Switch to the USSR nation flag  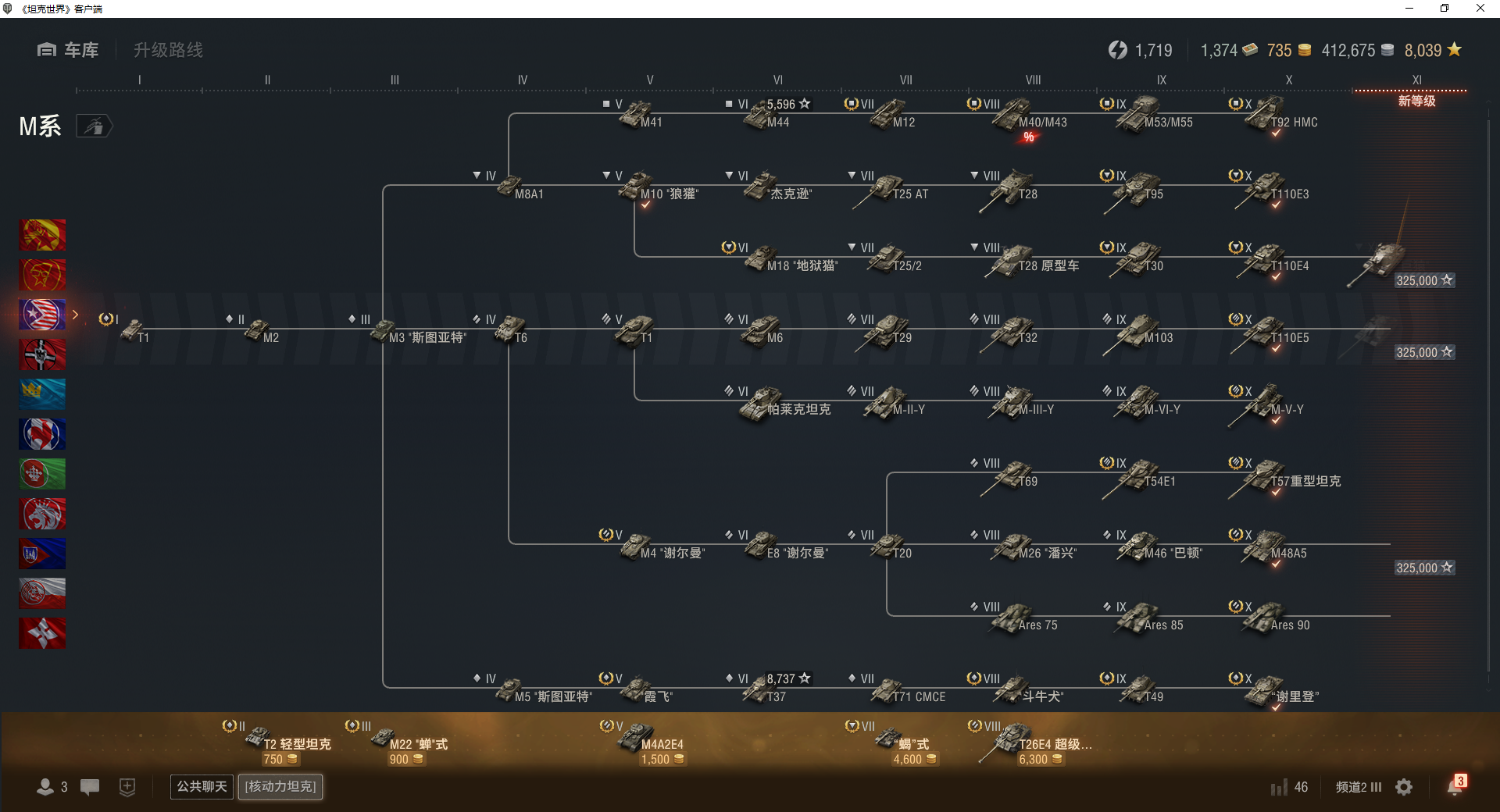coord(42,275)
